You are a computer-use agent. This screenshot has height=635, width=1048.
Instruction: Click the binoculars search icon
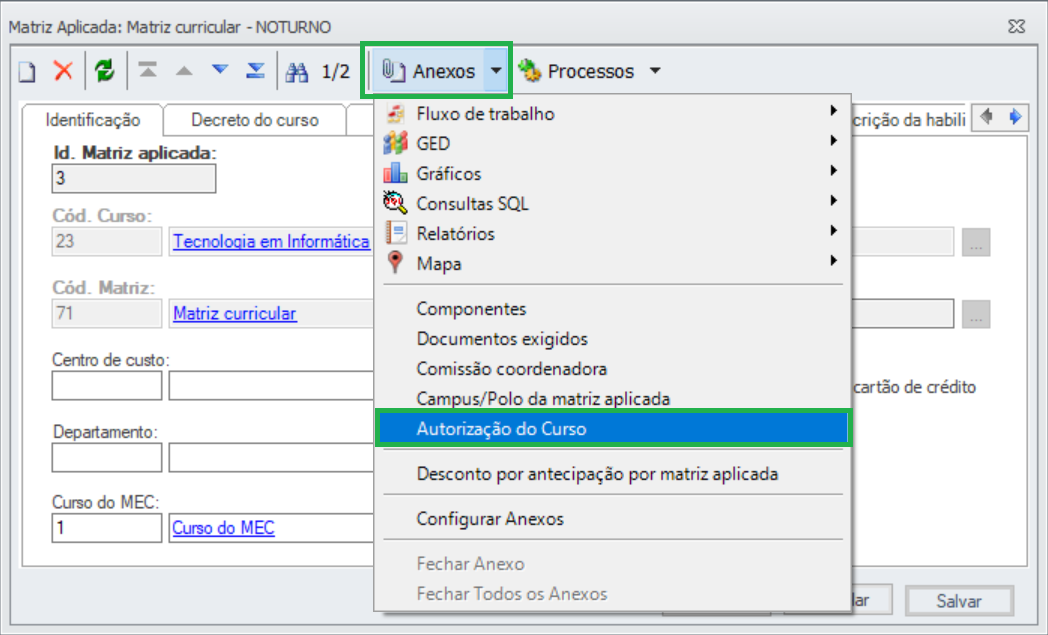(297, 71)
